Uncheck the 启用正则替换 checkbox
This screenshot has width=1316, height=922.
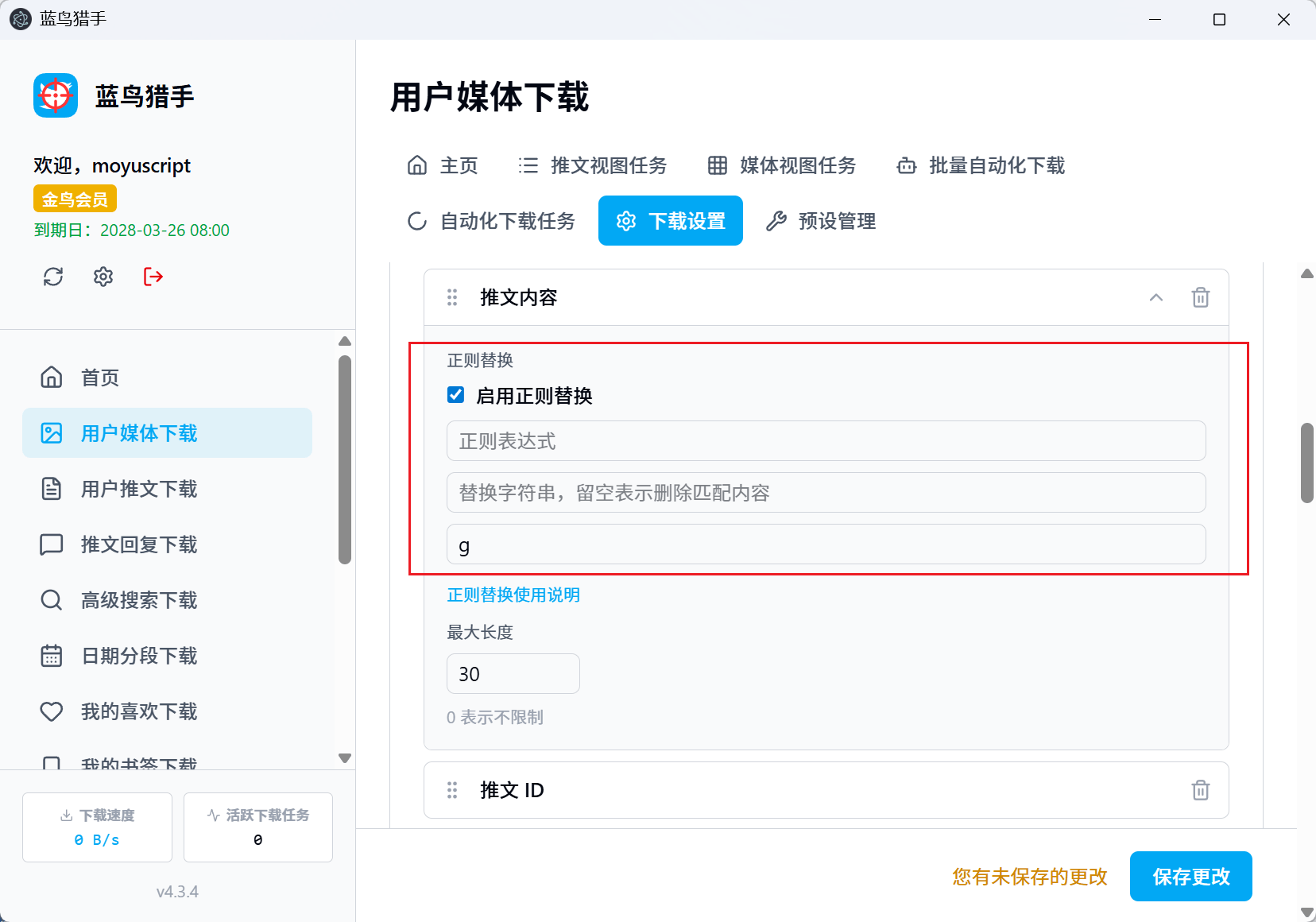456,395
